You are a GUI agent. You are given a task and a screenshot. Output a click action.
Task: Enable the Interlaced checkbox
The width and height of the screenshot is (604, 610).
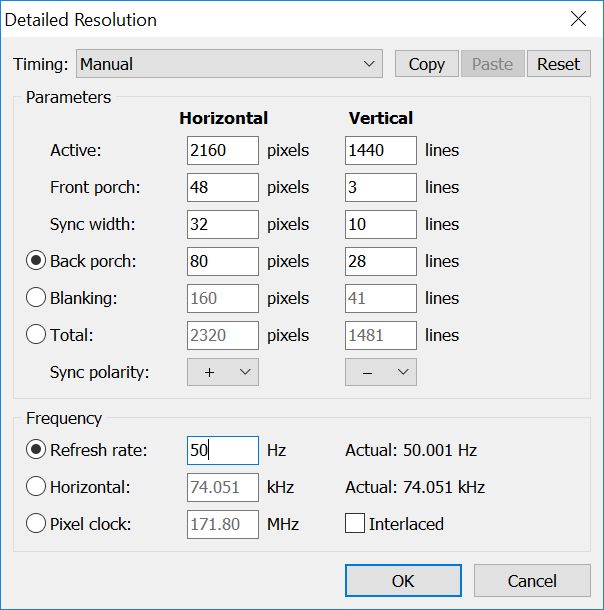355,524
